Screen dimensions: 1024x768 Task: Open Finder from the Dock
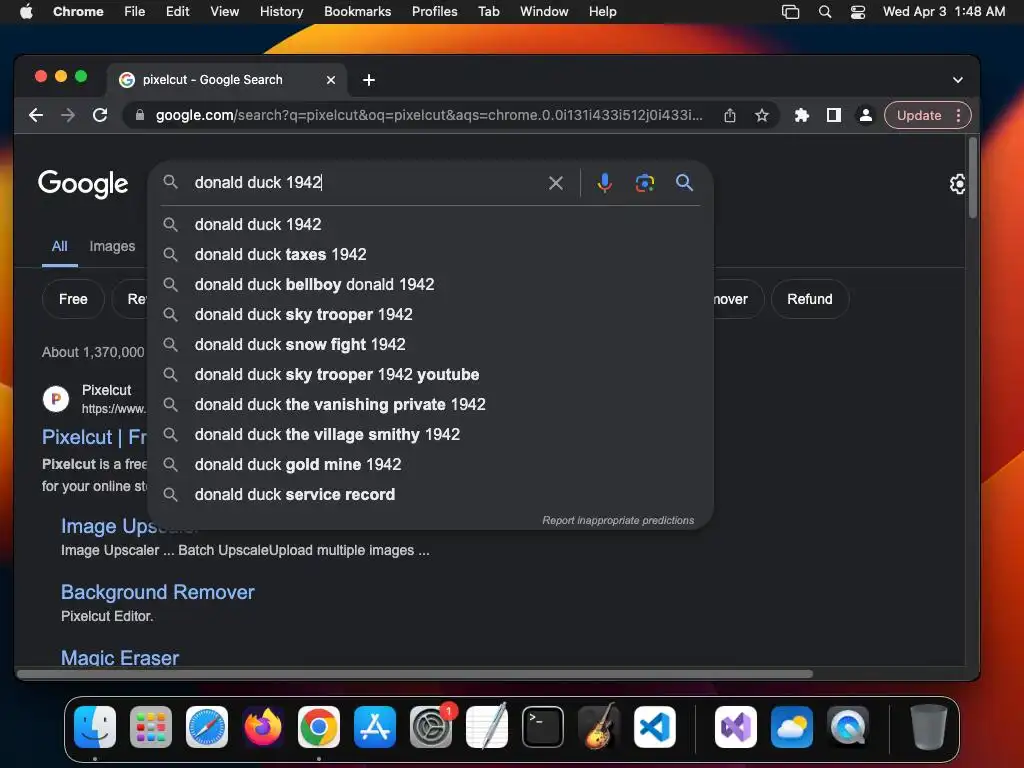pyautogui.click(x=95, y=727)
